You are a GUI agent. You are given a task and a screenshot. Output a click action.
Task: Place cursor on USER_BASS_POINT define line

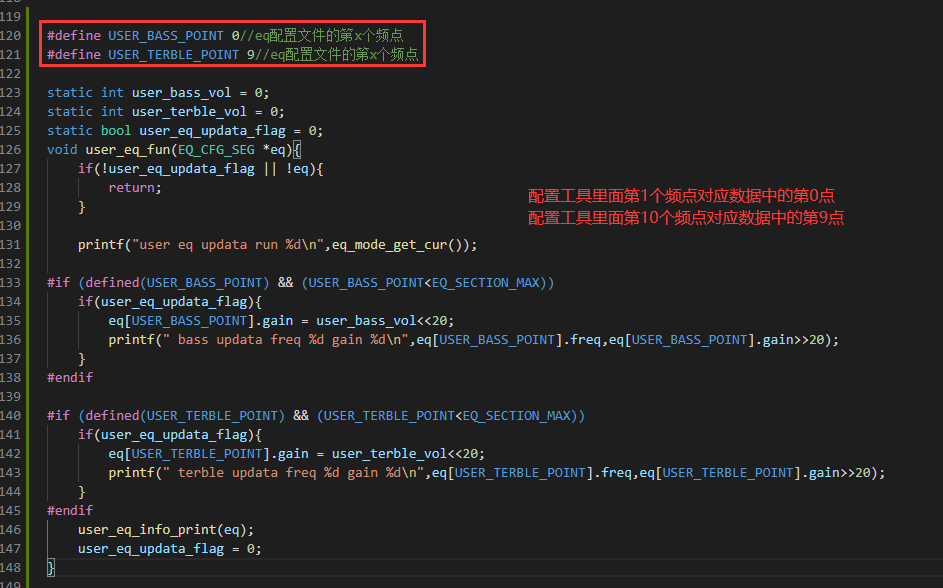(x=225, y=35)
